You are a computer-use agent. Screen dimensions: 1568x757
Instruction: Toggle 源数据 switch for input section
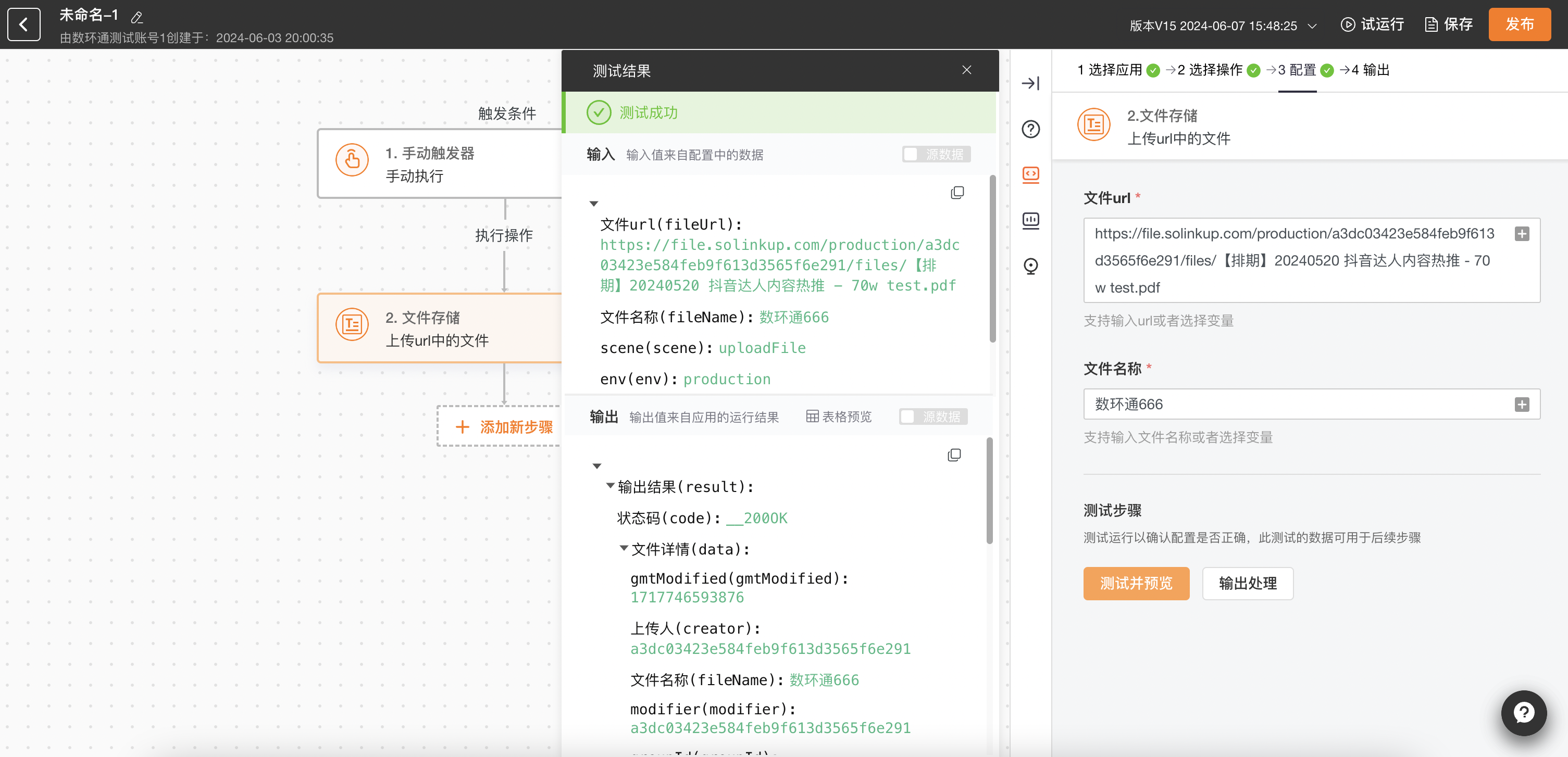click(936, 154)
